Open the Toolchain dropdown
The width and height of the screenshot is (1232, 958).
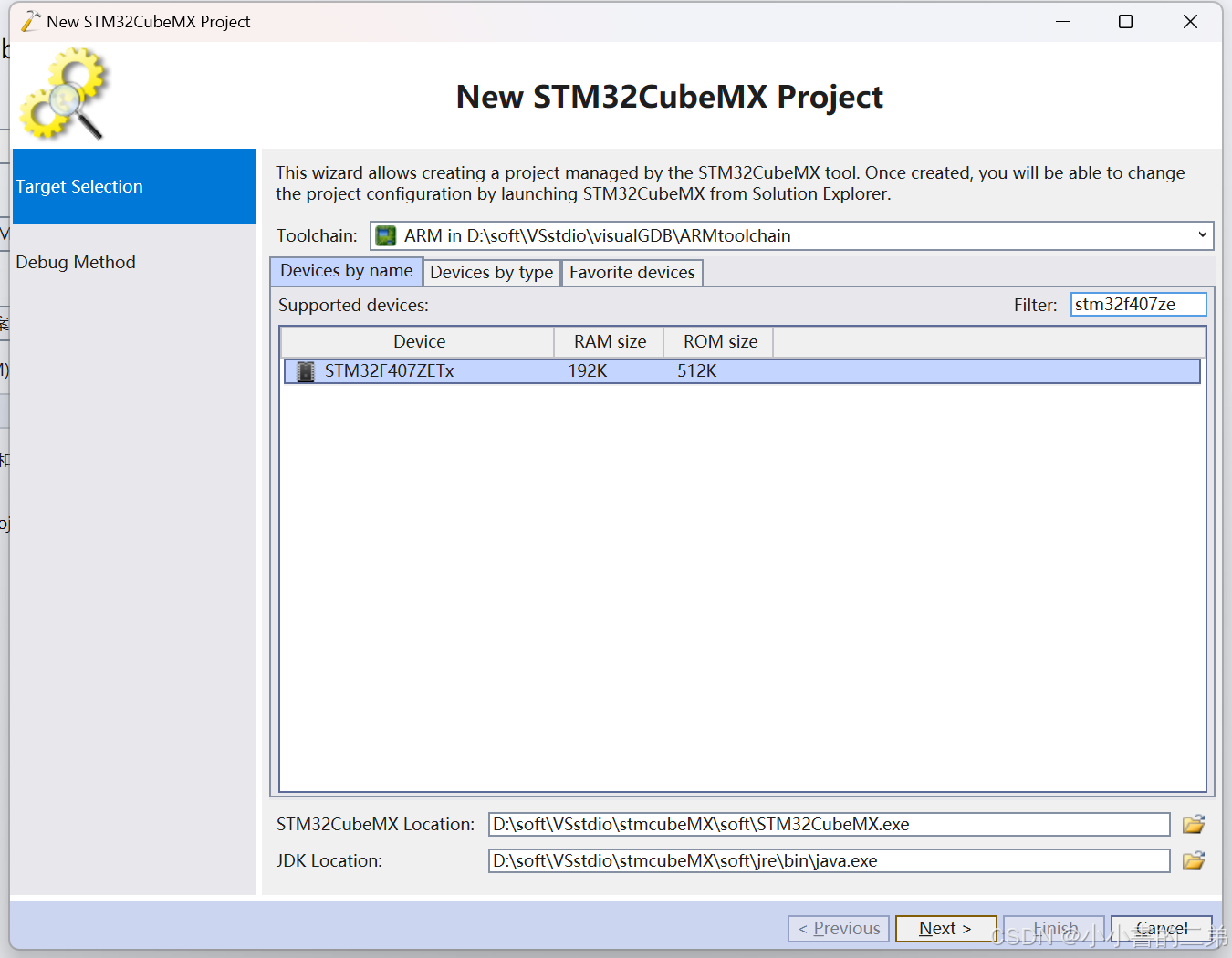(785, 235)
